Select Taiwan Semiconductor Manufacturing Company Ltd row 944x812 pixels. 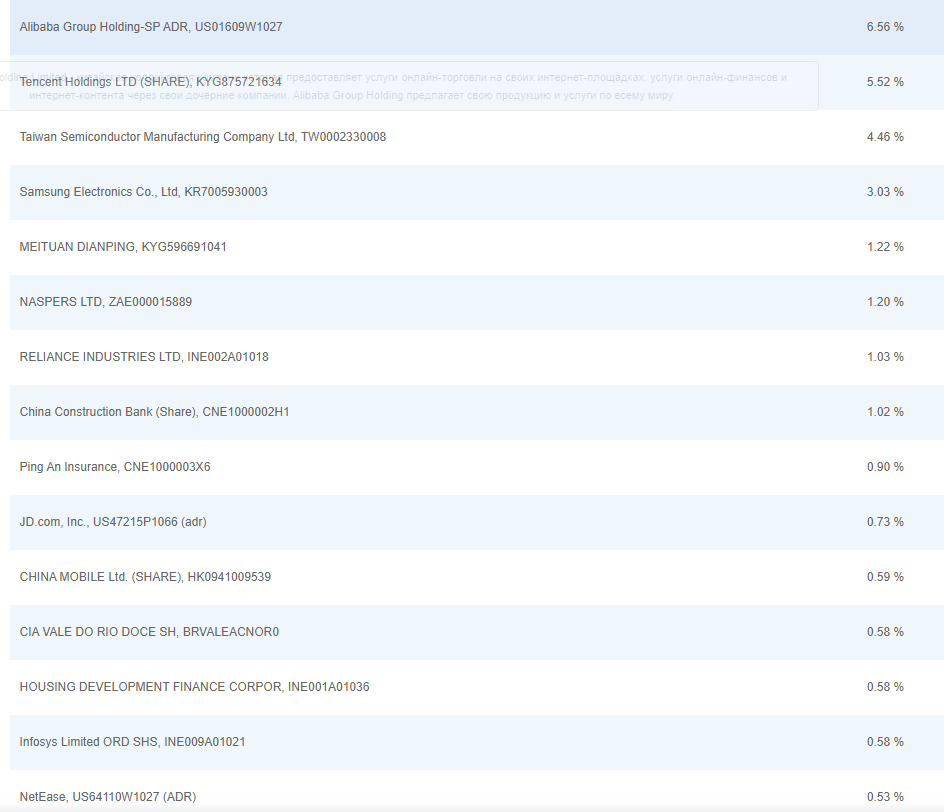[477, 137]
